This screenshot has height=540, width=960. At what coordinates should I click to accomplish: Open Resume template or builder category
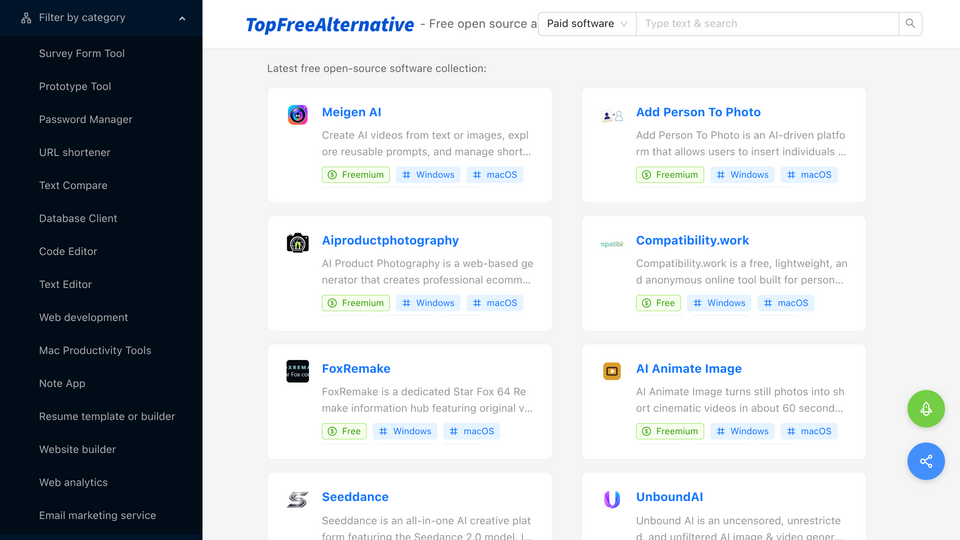[x=107, y=416]
